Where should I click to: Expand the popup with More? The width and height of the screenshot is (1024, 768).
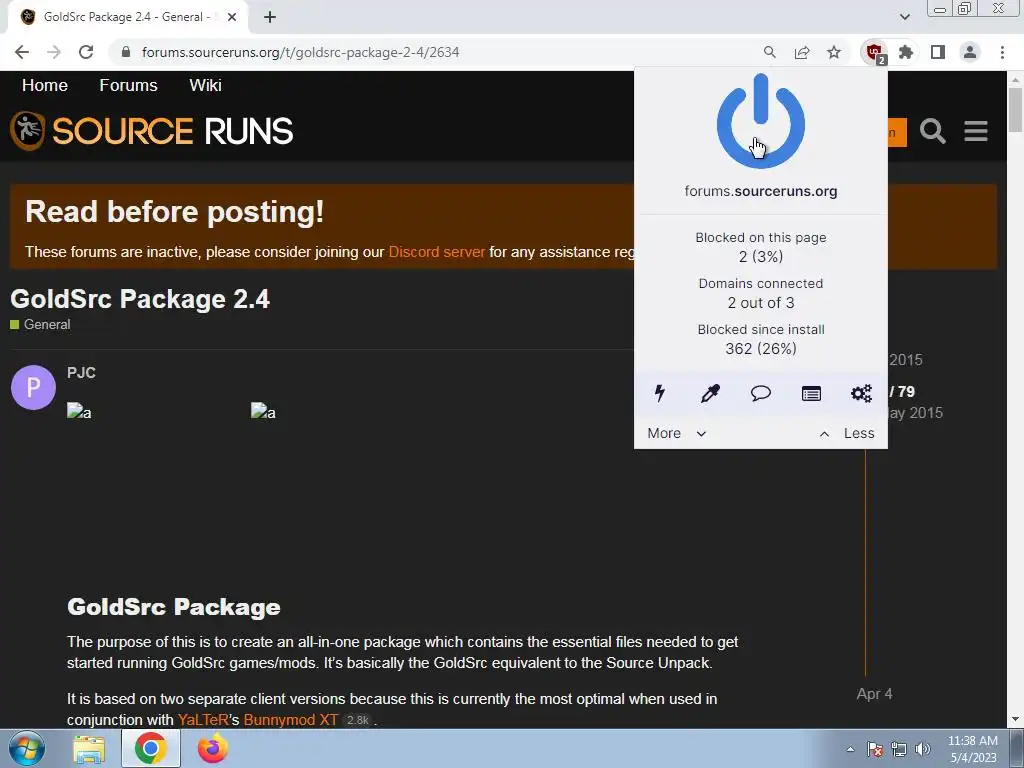point(677,434)
